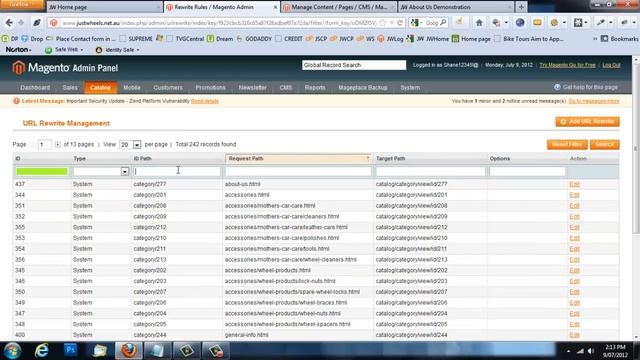Open the Newsletter menu
This screenshot has width=640, height=360.
(252, 88)
